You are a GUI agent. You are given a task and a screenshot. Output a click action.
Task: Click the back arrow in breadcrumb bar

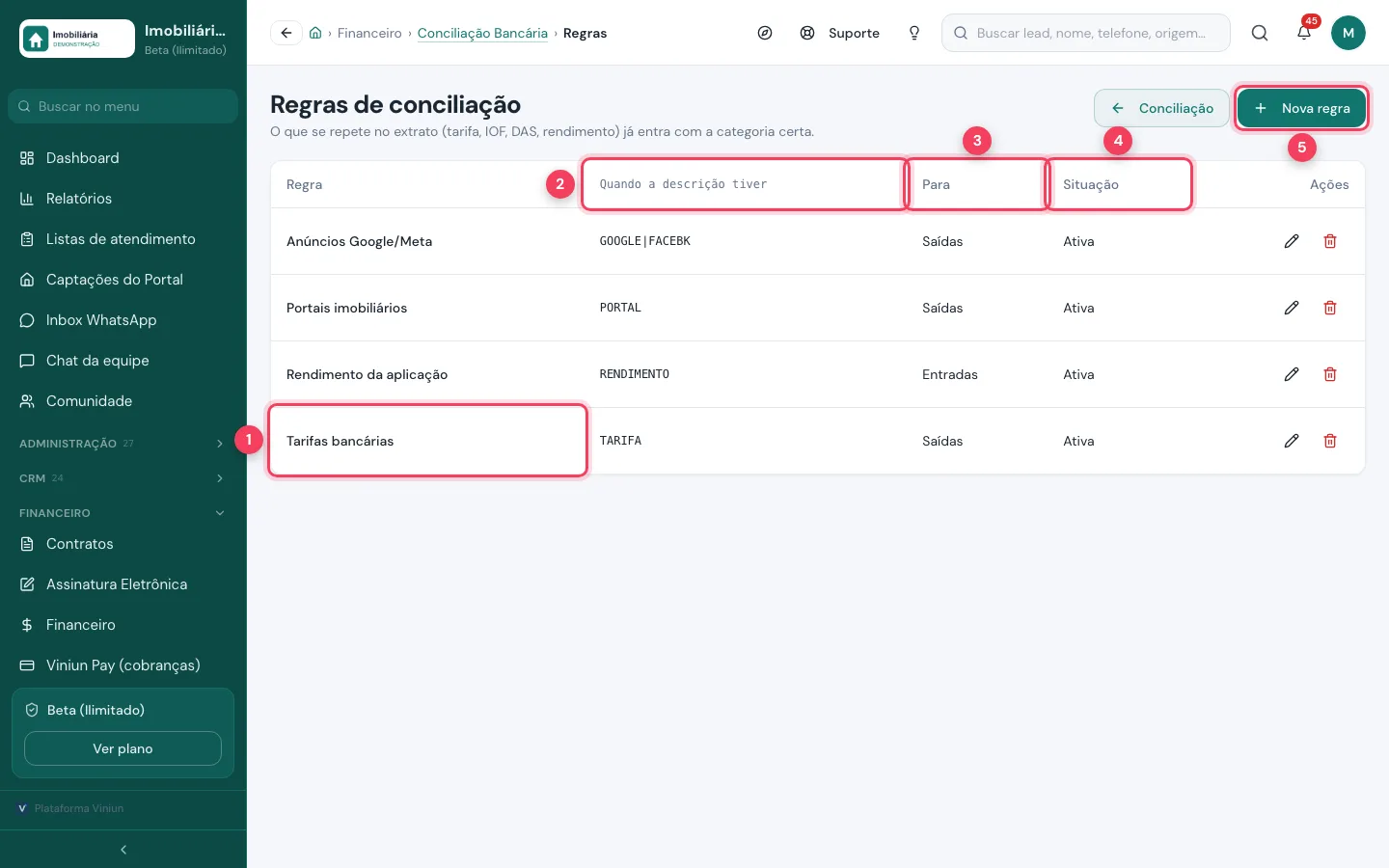tap(286, 33)
